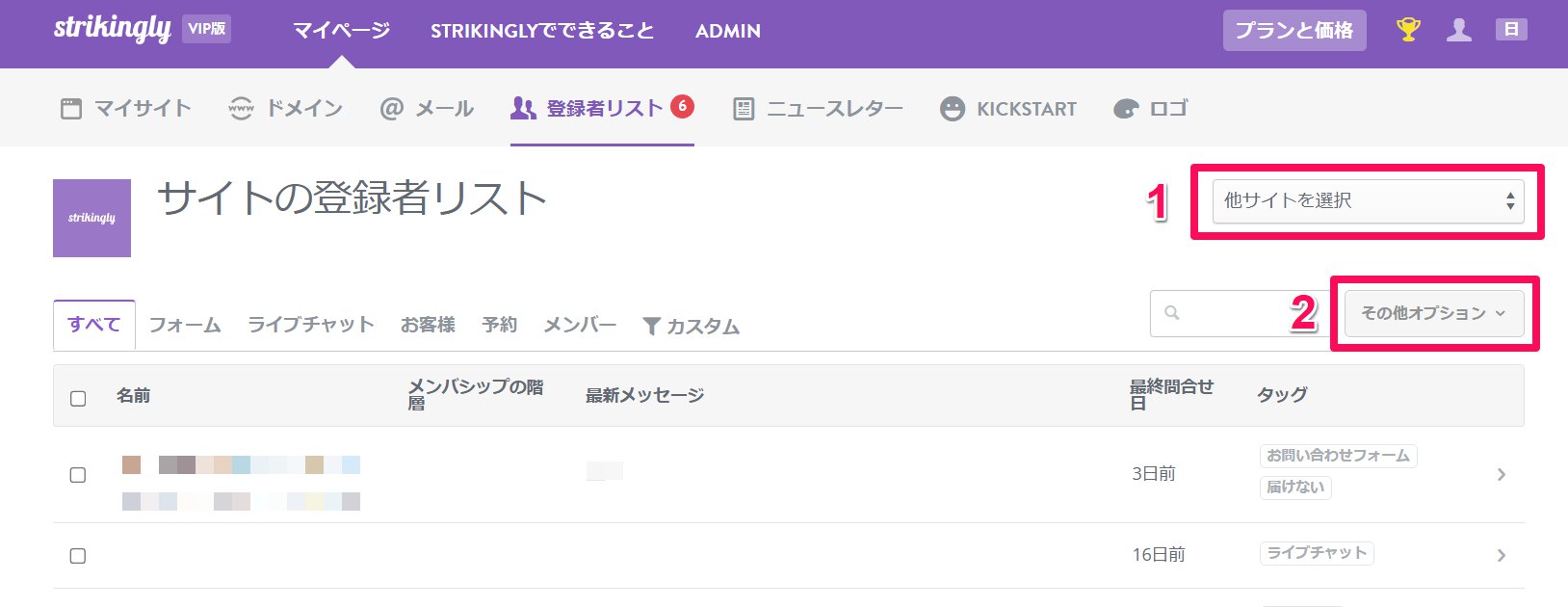
Task: Click the ロゴ palette icon
Action: click(1126, 109)
